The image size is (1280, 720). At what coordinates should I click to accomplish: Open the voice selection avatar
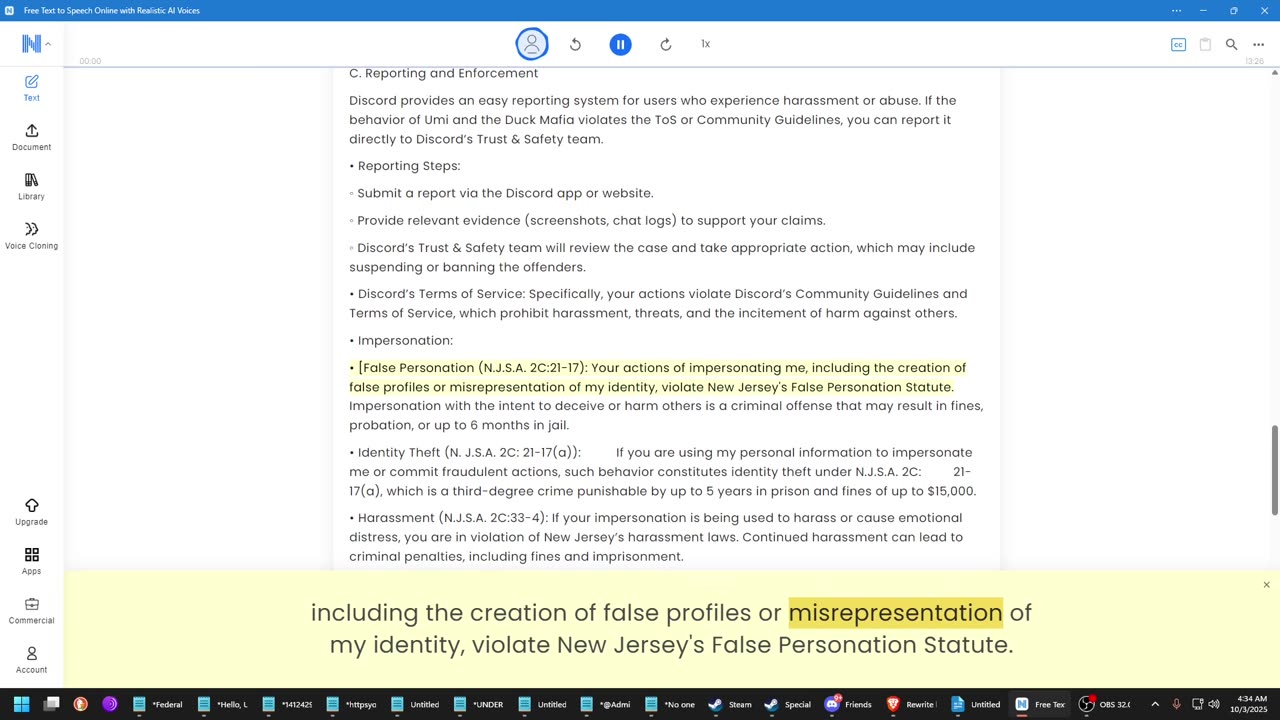(532, 44)
